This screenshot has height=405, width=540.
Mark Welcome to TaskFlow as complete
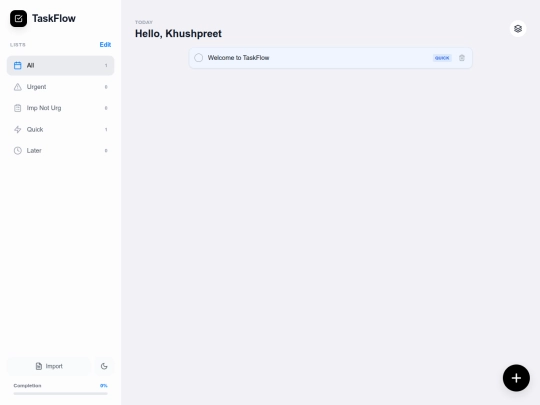[x=198, y=58]
